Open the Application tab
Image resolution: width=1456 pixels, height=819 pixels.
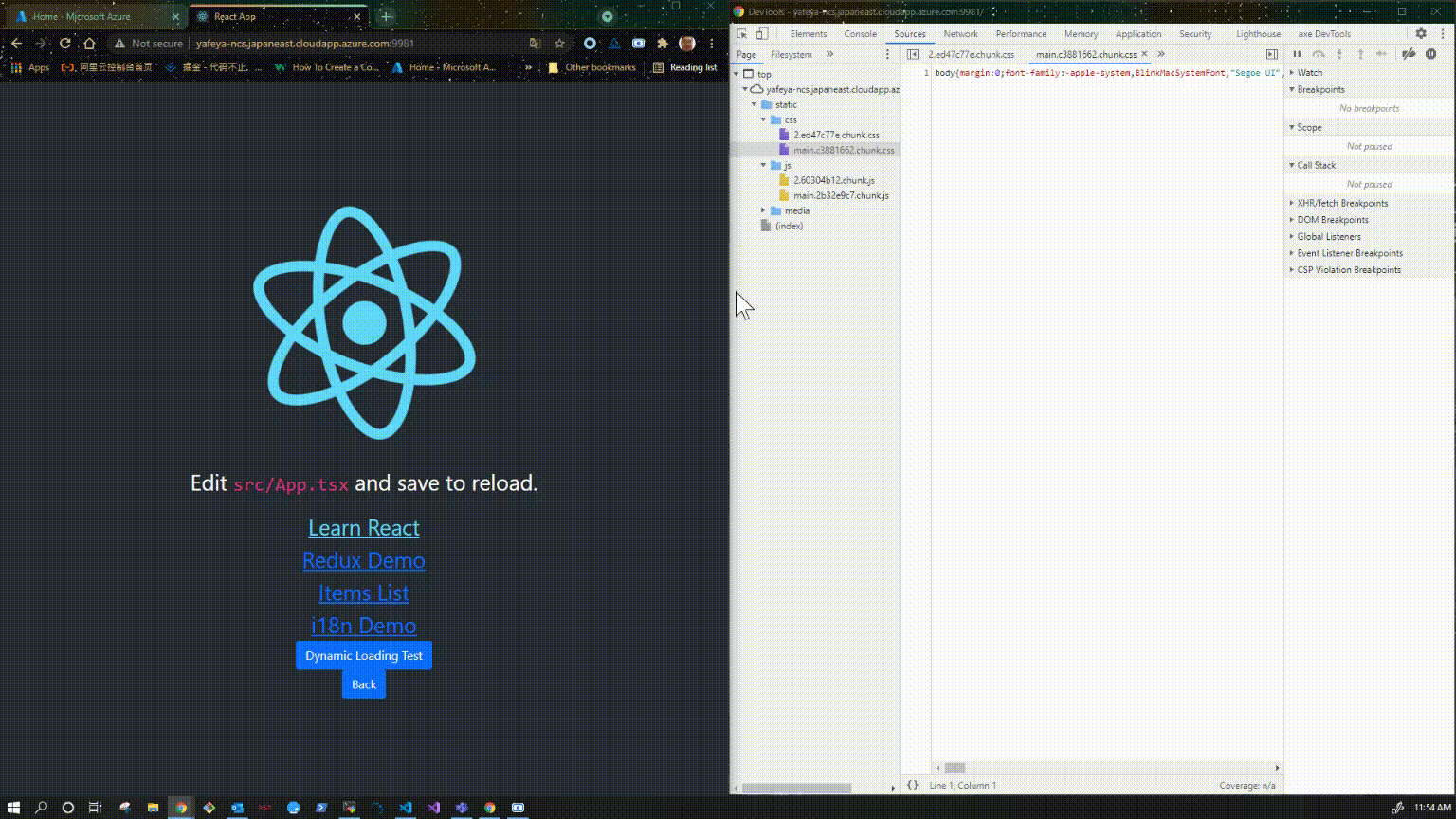point(1138,34)
